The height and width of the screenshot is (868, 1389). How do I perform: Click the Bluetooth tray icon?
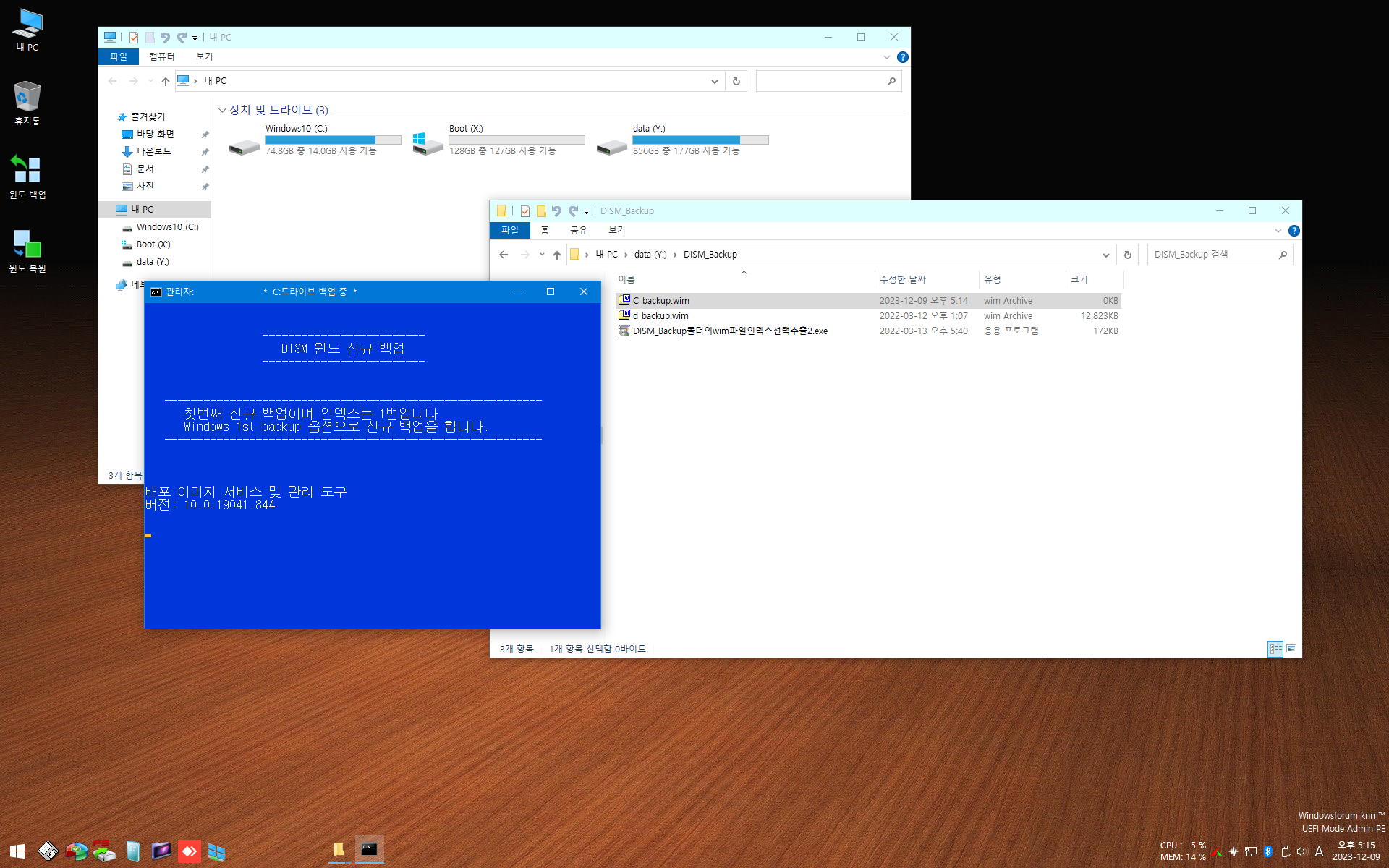click(1267, 851)
